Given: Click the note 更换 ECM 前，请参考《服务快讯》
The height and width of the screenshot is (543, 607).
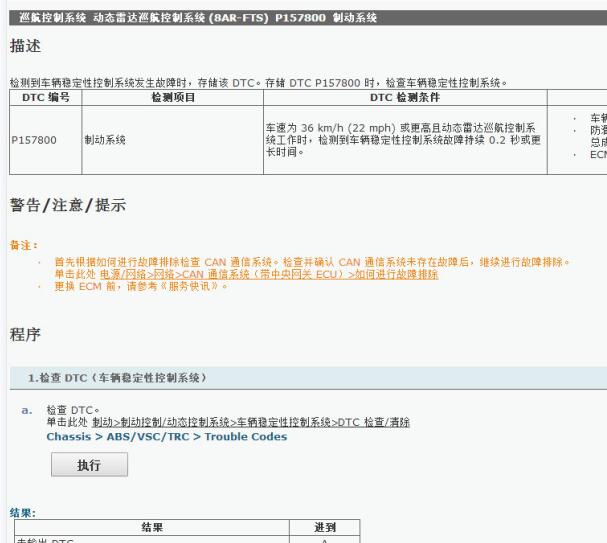Looking at the screenshot, I should point(141,286).
